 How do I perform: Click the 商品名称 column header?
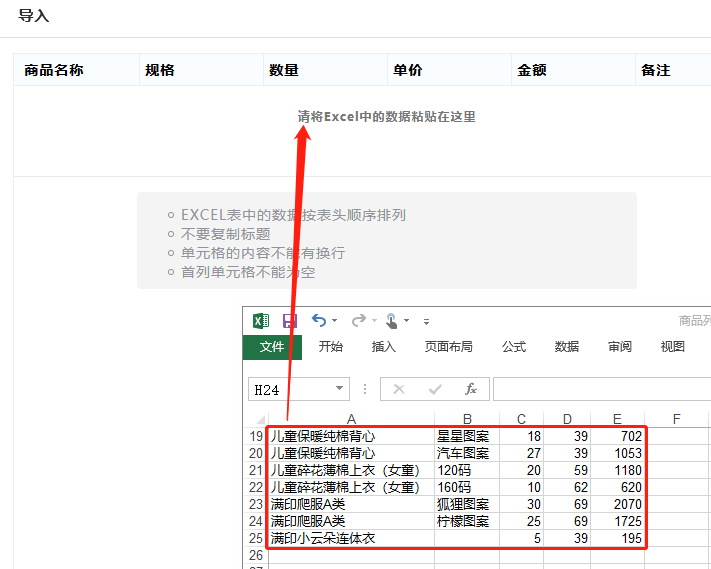pyautogui.click(x=54, y=71)
